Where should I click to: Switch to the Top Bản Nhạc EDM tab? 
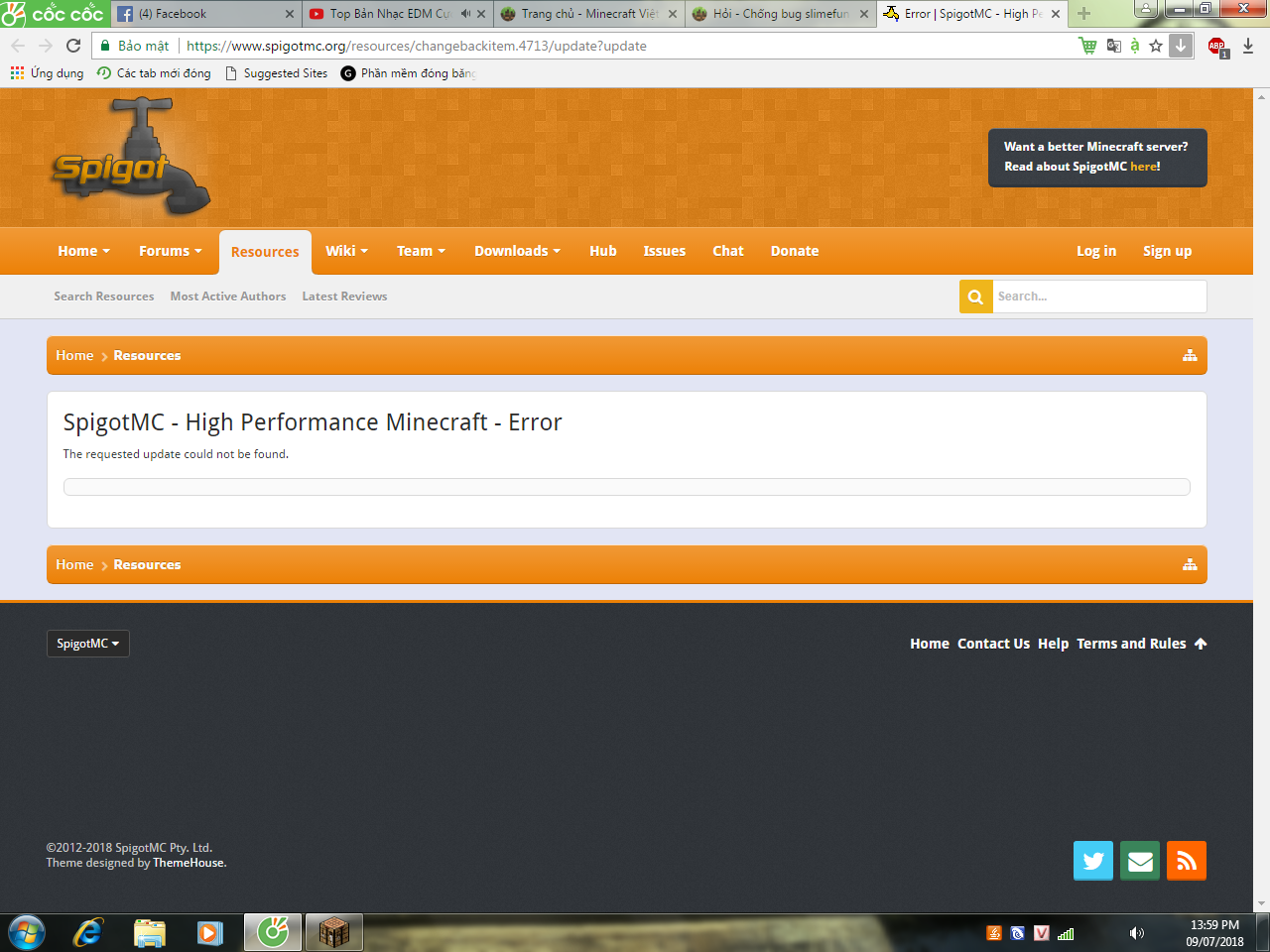397,14
